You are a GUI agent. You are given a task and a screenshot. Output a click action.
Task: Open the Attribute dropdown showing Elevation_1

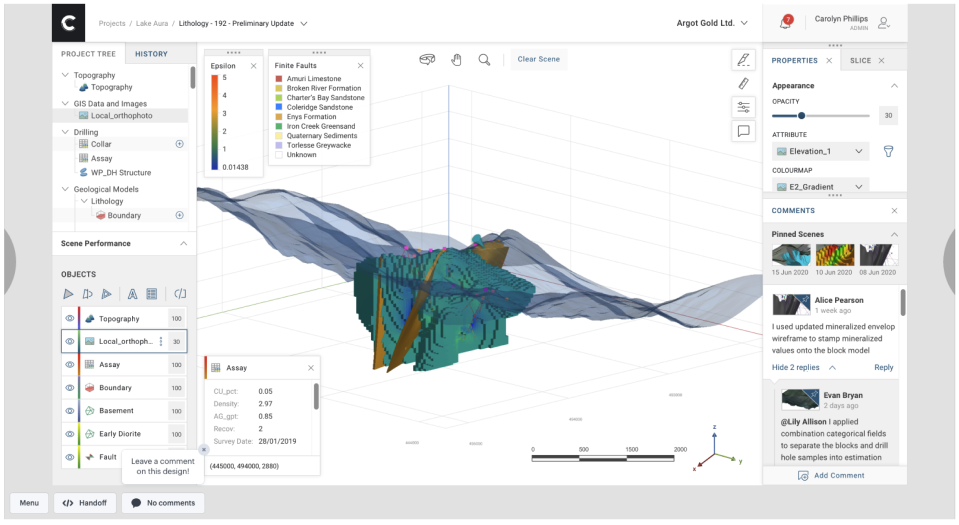pos(820,152)
